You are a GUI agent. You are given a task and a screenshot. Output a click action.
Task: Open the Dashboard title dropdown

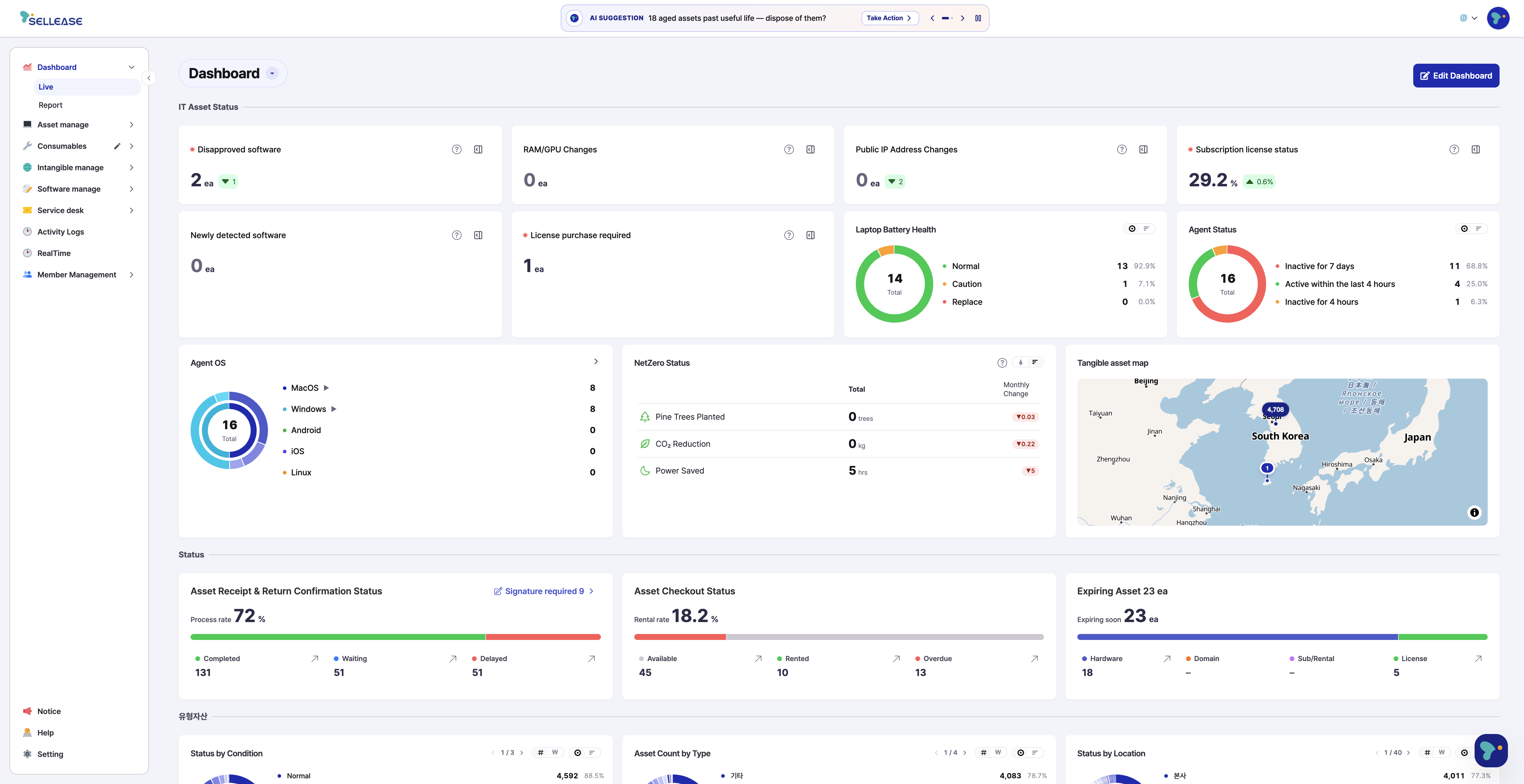[272, 73]
